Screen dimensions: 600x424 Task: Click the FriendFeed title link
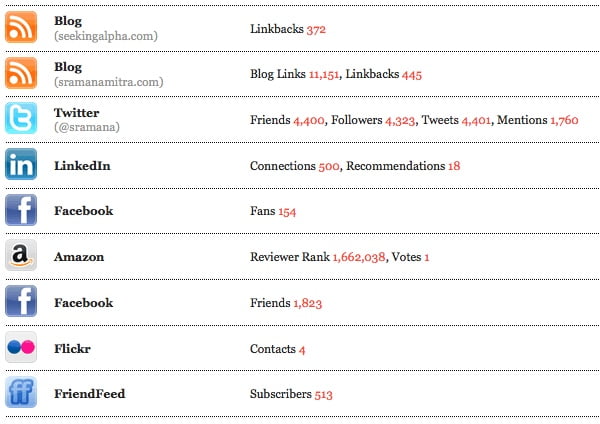pyautogui.click(x=90, y=394)
